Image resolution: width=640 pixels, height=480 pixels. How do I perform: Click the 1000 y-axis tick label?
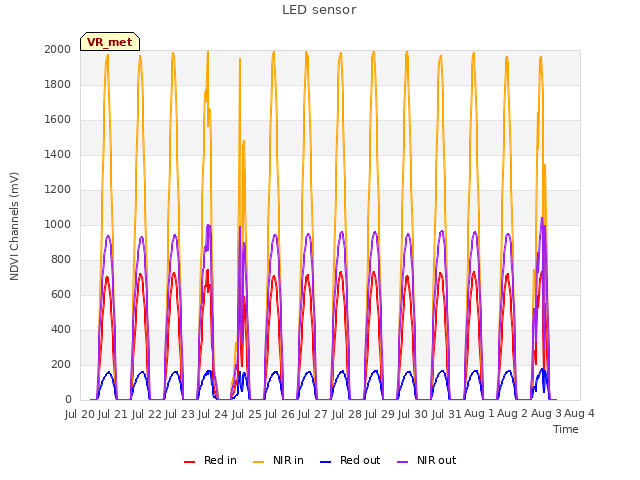(58, 224)
